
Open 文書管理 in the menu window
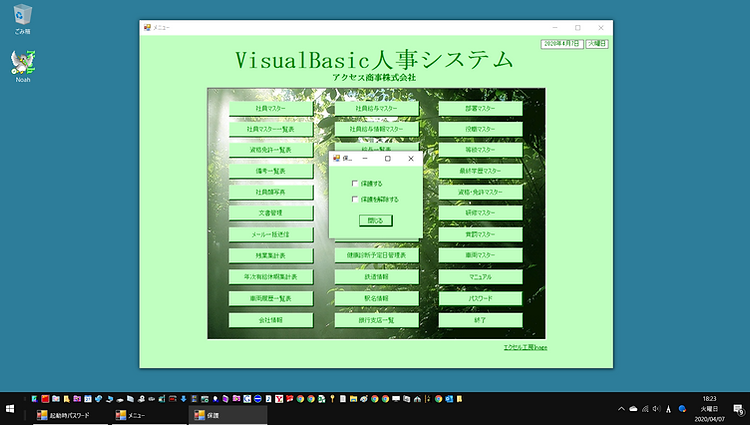271,213
